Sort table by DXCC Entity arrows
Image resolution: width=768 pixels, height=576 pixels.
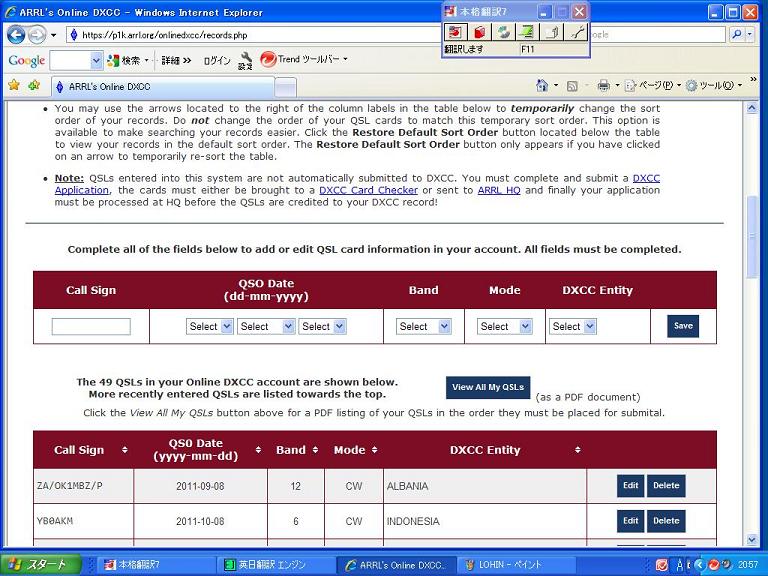click(x=577, y=450)
